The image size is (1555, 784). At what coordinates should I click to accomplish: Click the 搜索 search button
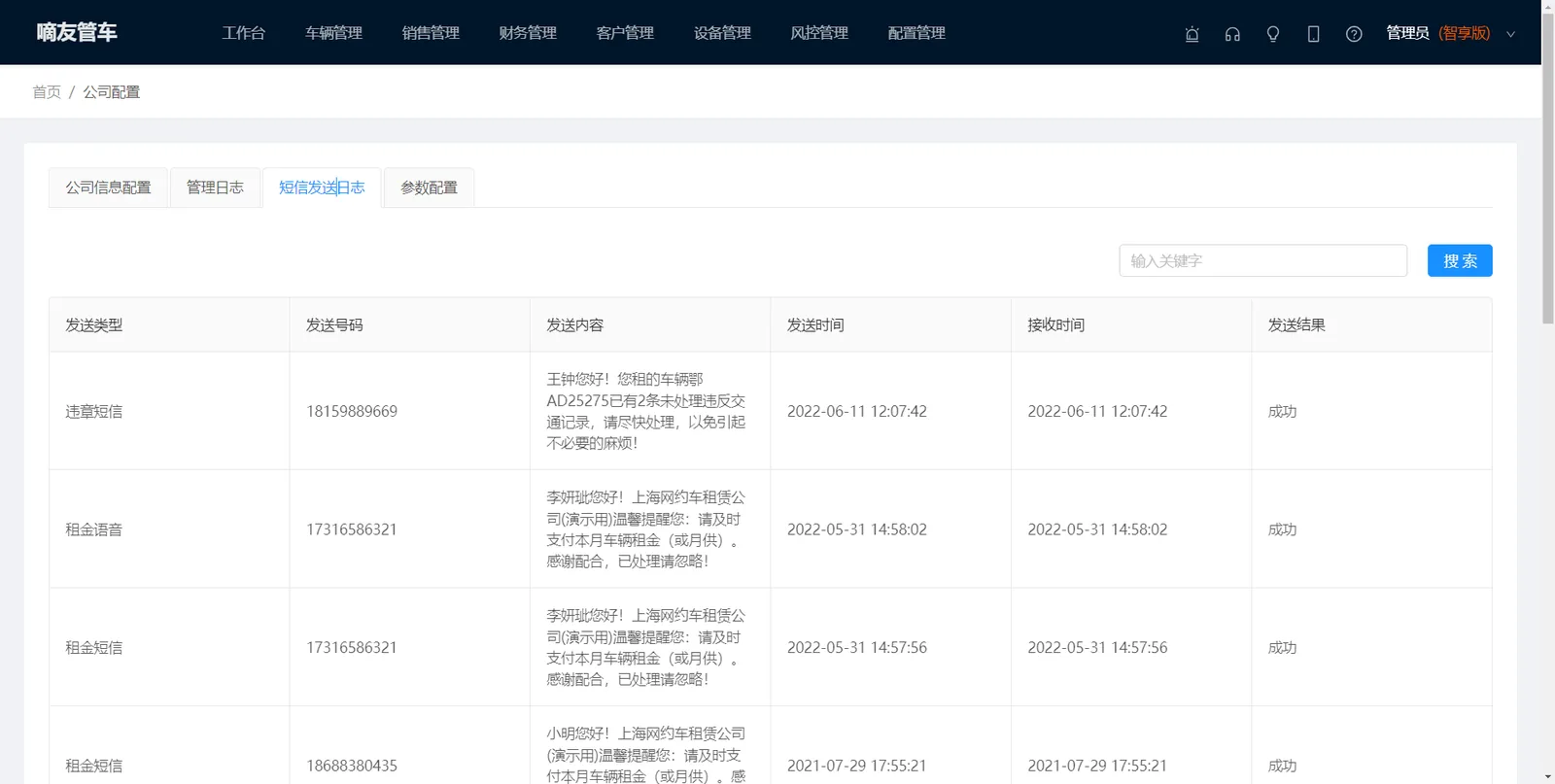point(1460,260)
